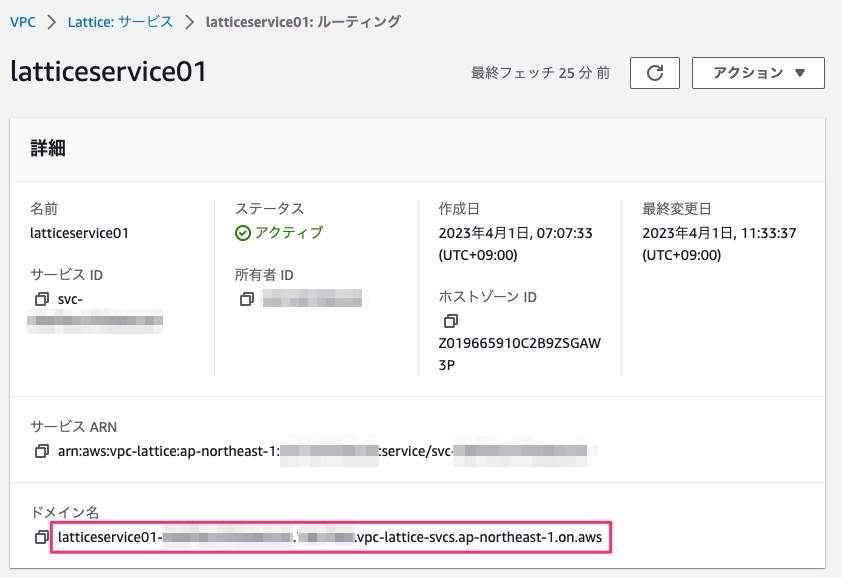Screen dimensions: 842x578
Task: Select creation date 2023年4月1日, 07:07:33
Action: pos(516,233)
